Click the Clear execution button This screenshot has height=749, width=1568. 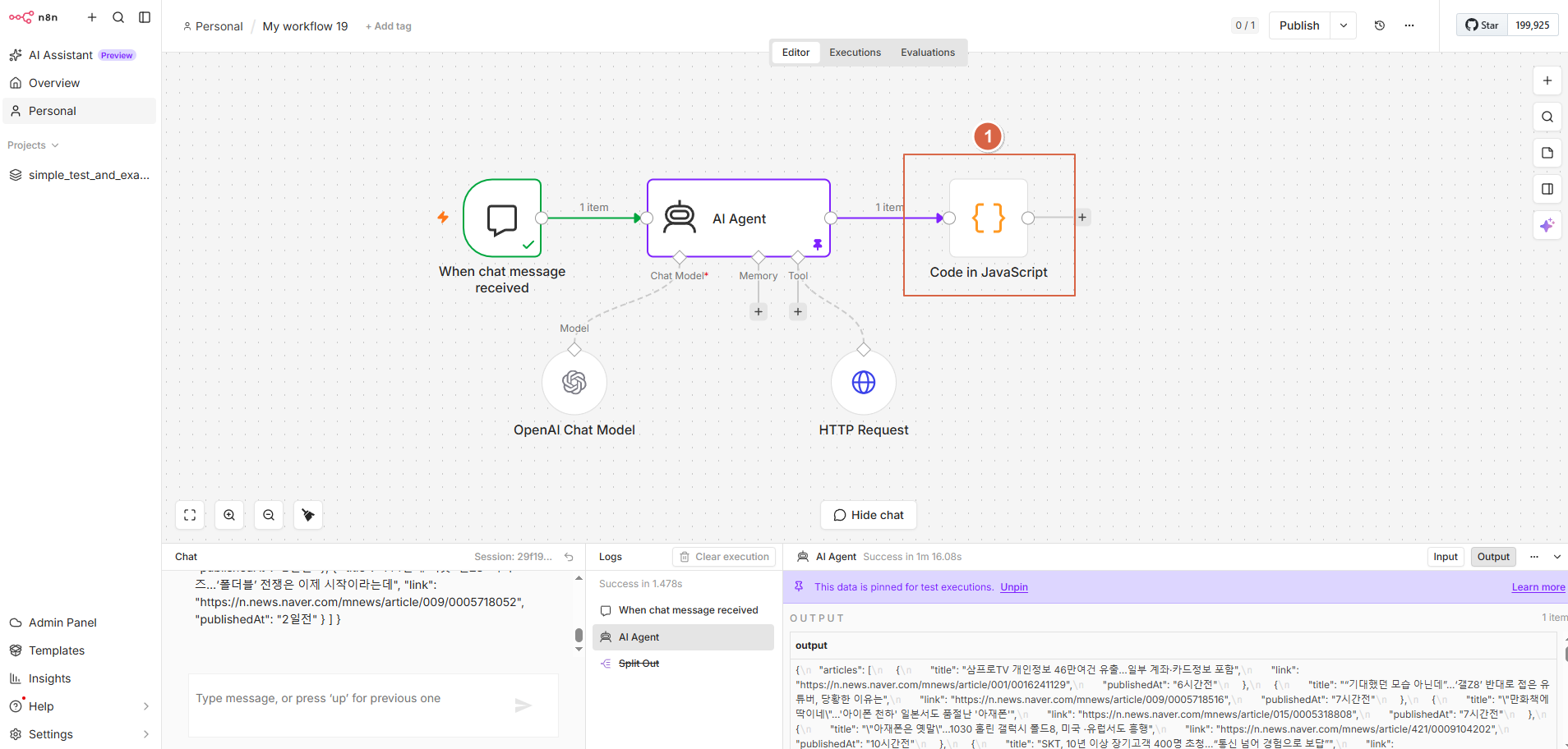point(724,557)
